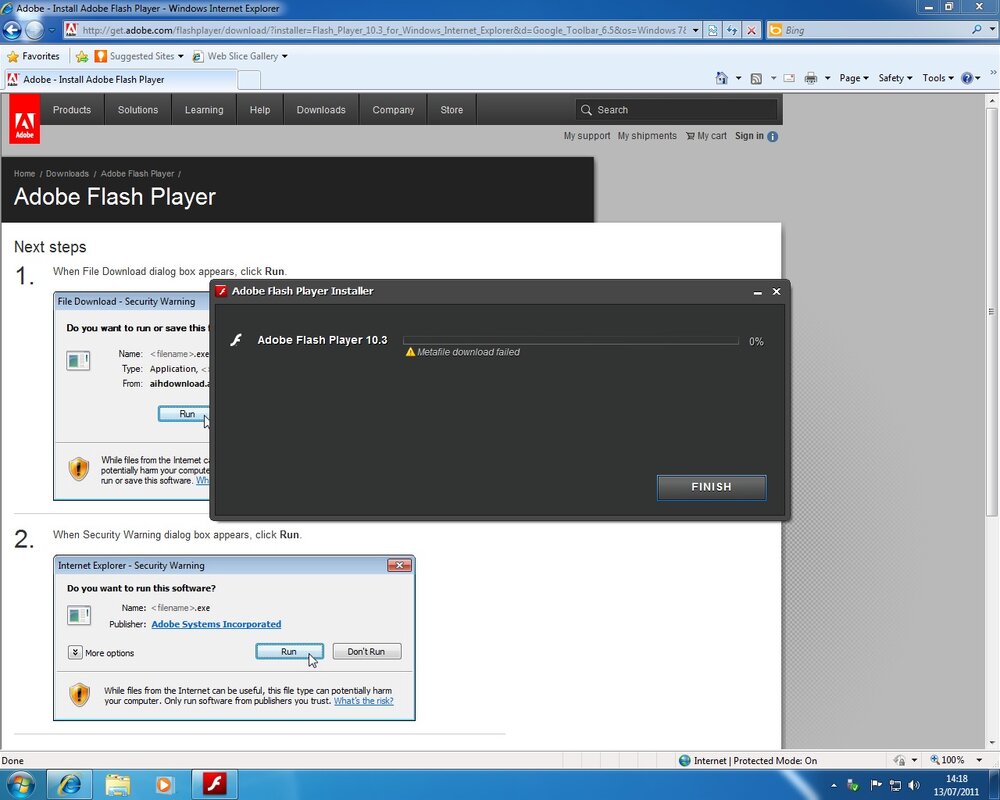Open the zoom level 100% dropdown
Image resolution: width=1000 pixels, height=800 pixels.
click(979, 760)
